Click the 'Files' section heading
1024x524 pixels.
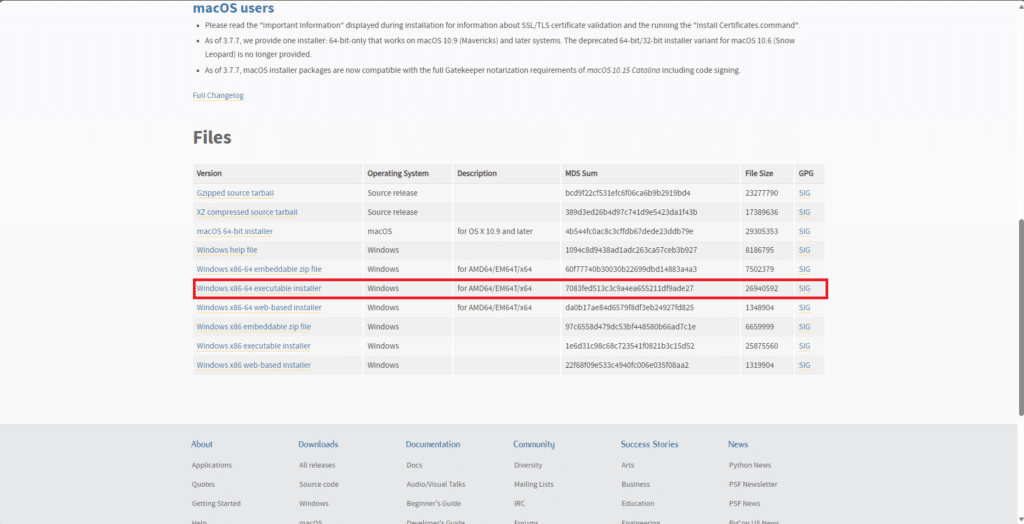212,138
